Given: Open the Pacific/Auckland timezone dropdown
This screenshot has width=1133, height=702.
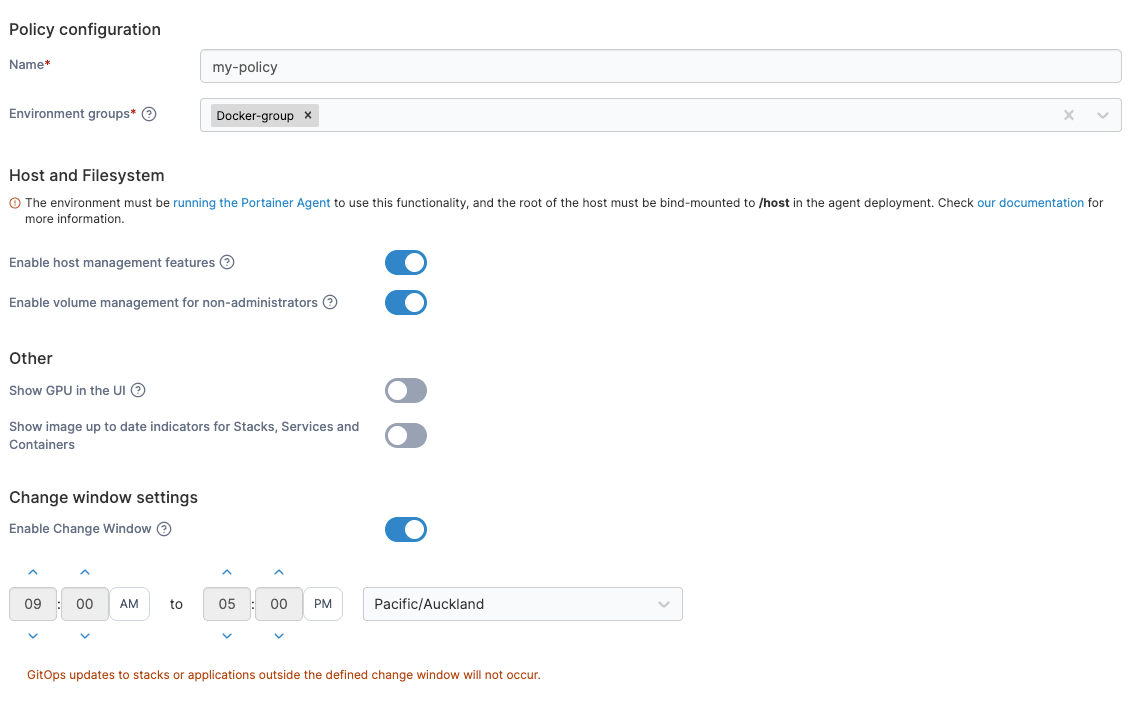Looking at the screenshot, I should click(x=522, y=604).
